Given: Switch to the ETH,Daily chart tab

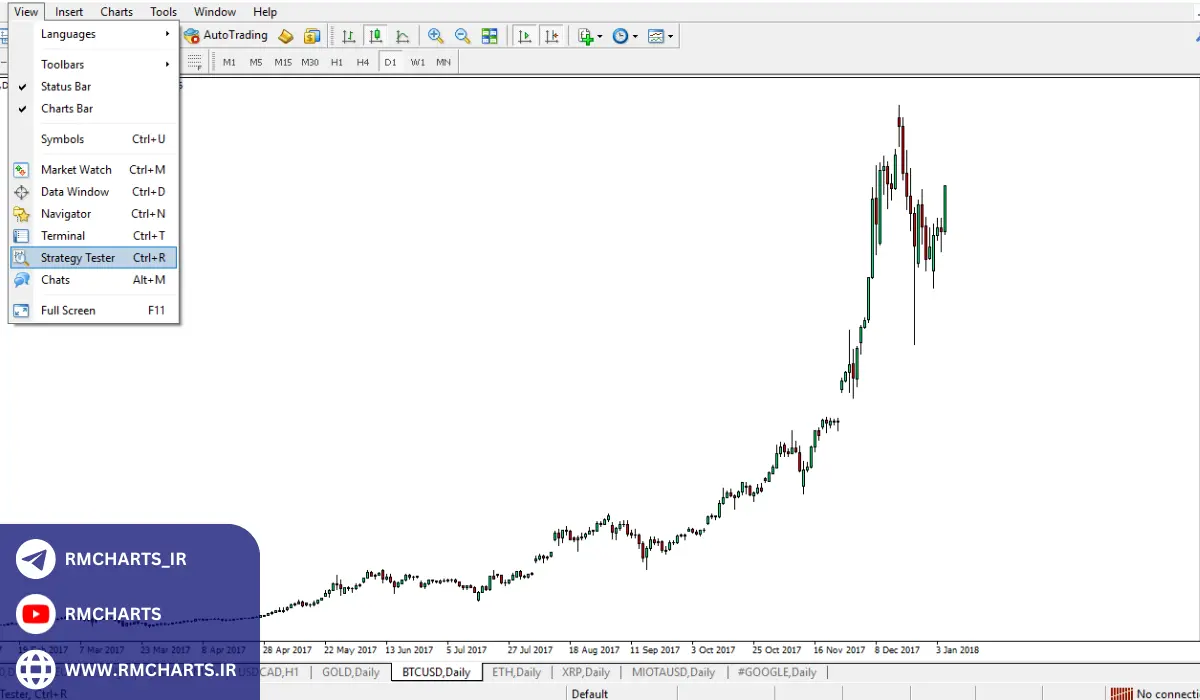Looking at the screenshot, I should (516, 672).
